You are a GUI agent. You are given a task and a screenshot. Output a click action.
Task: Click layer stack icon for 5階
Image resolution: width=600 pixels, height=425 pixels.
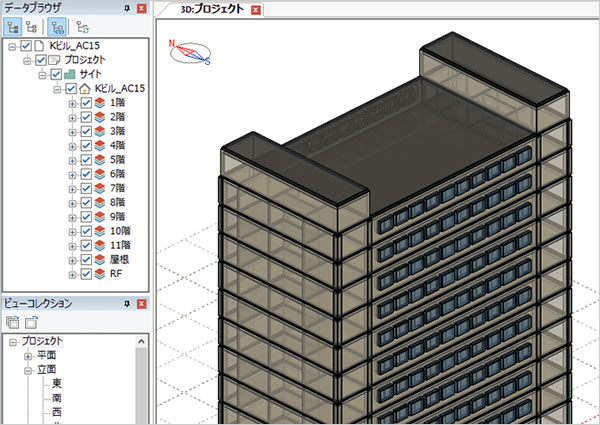pyautogui.click(x=99, y=160)
